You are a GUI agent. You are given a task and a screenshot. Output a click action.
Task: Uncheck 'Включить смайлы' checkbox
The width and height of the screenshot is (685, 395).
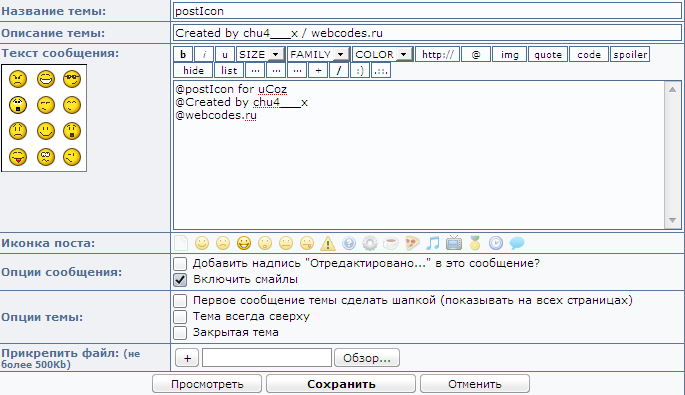click(180, 280)
